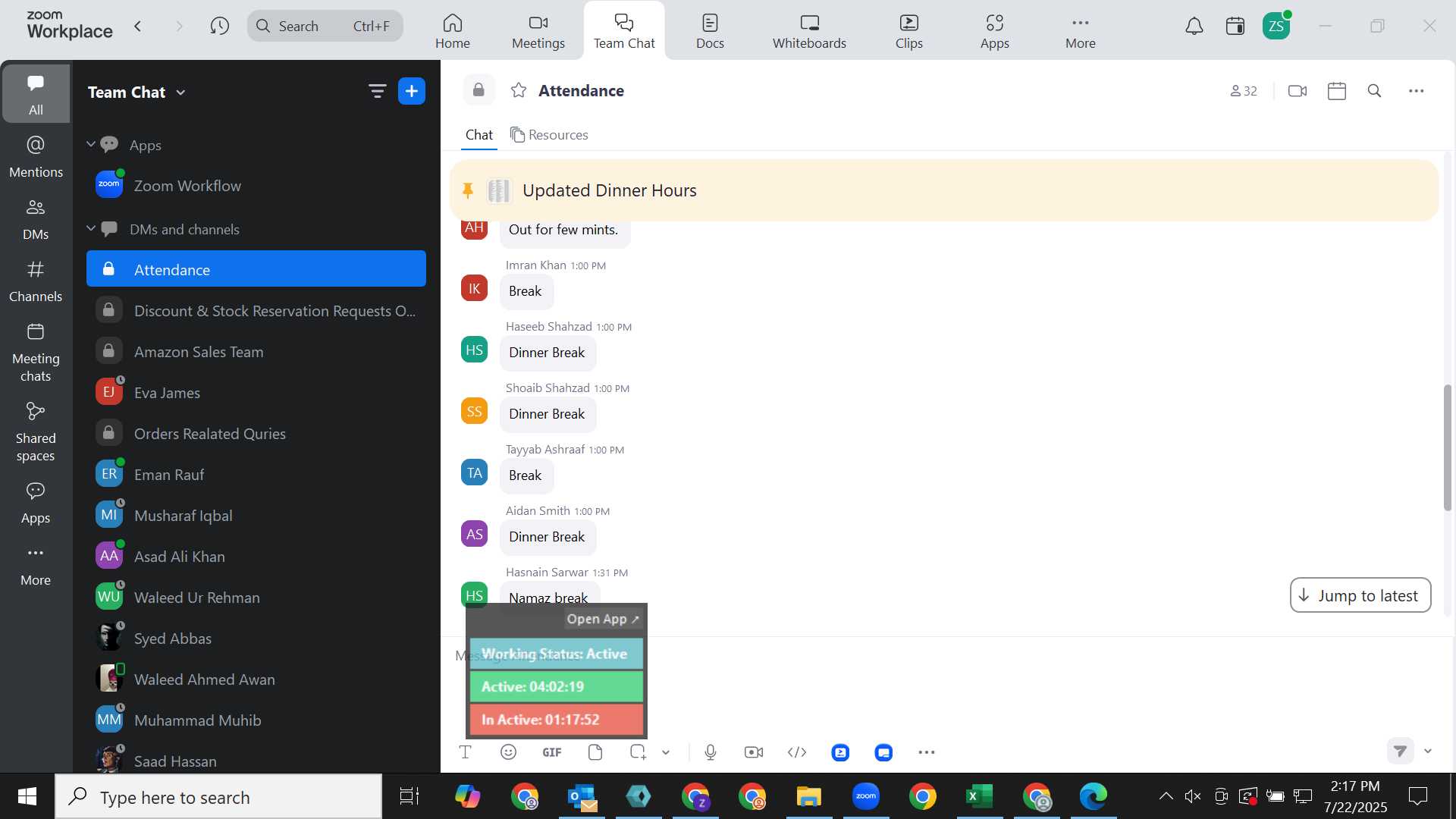Start a video meeting with channel
The width and height of the screenshot is (1456, 819).
(x=1298, y=91)
